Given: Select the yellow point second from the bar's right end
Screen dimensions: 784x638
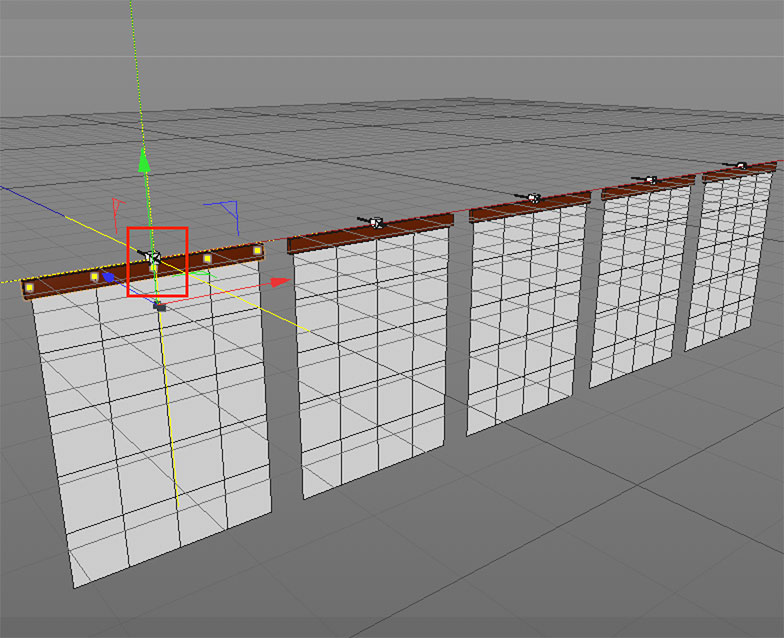Looking at the screenshot, I should tap(207, 258).
